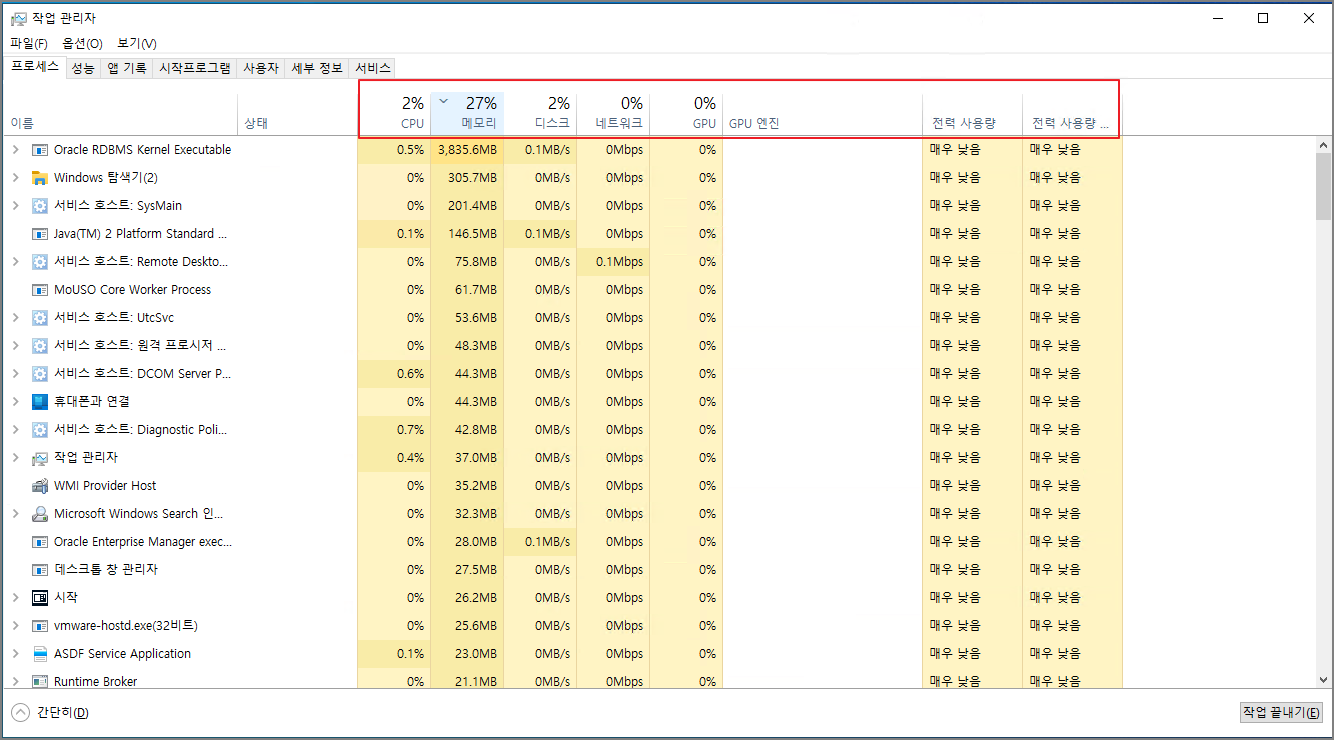Open the 파일(F) menu

coord(29,44)
